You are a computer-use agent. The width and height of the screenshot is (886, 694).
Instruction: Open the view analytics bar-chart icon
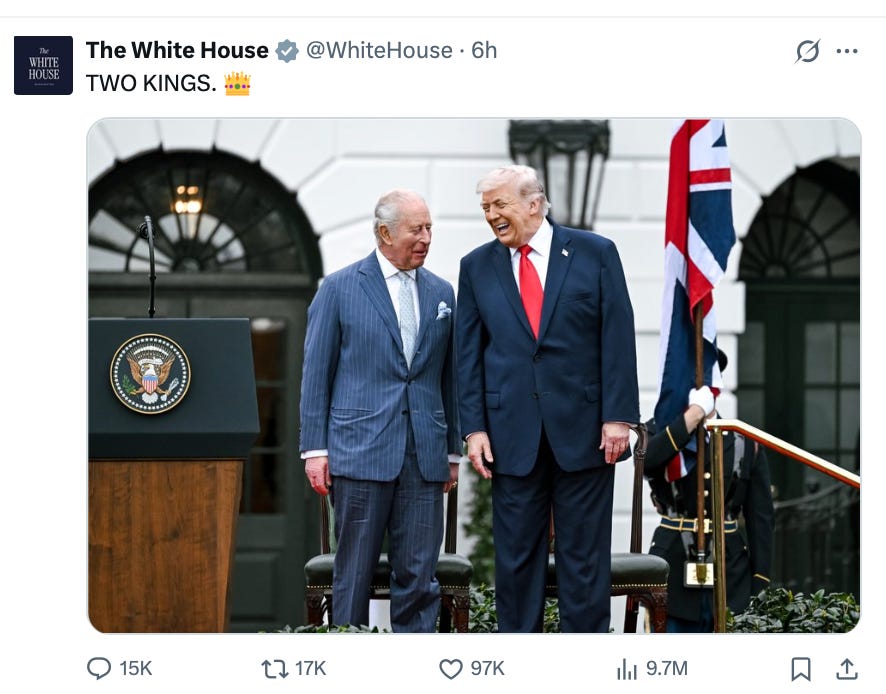(627, 669)
